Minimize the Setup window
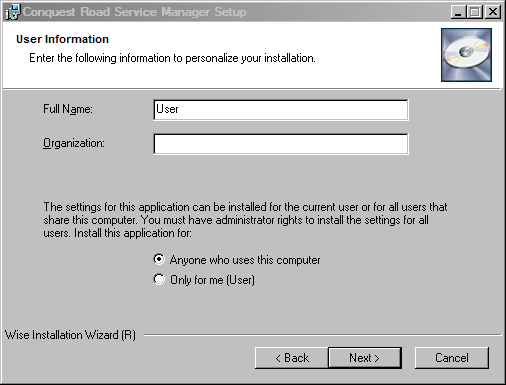 (x=458, y=12)
